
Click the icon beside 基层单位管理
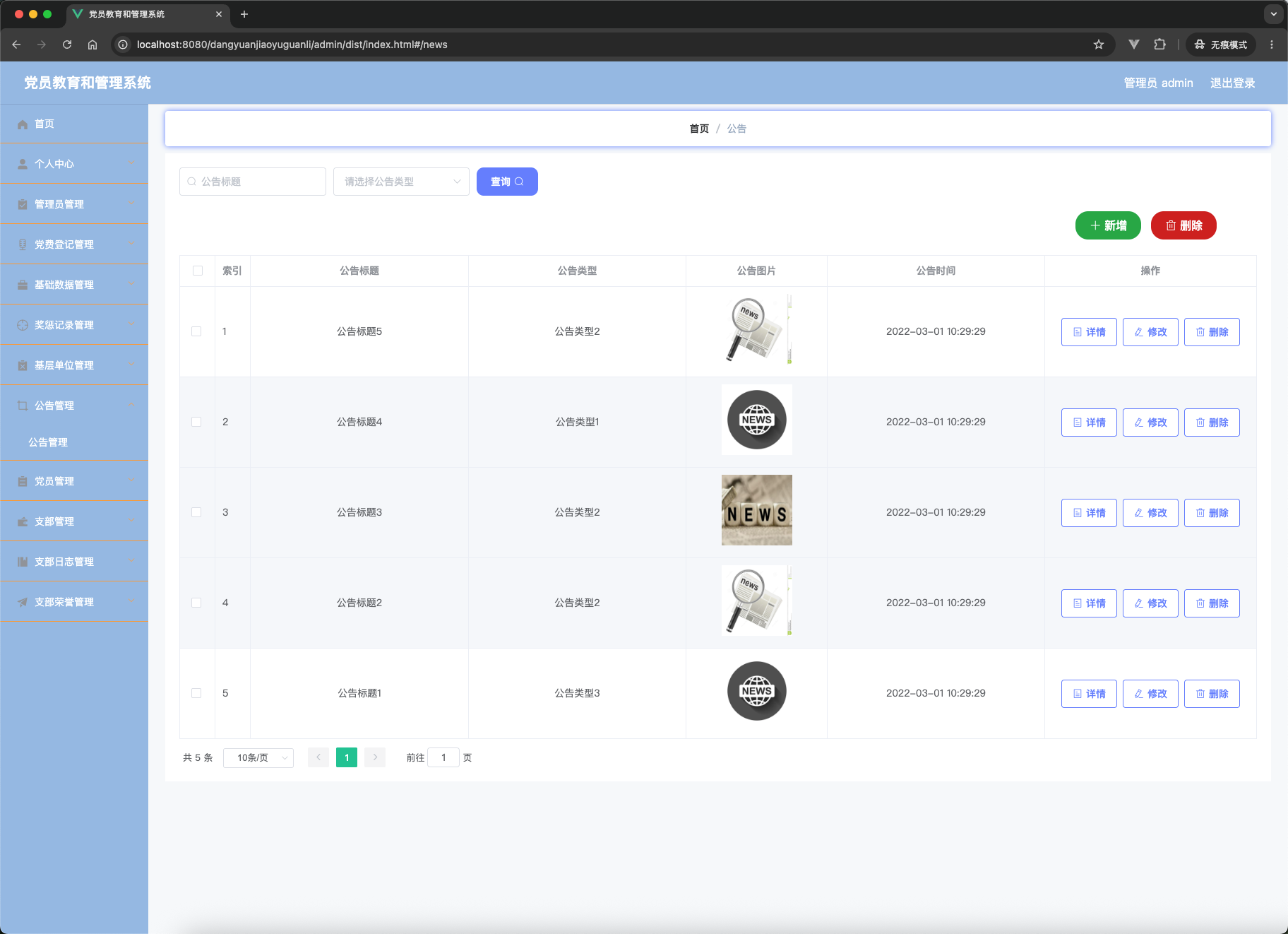tap(23, 365)
